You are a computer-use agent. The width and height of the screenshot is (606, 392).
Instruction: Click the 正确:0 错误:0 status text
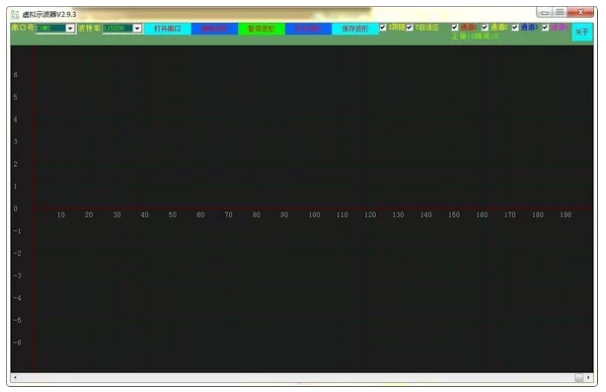(475, 36)
